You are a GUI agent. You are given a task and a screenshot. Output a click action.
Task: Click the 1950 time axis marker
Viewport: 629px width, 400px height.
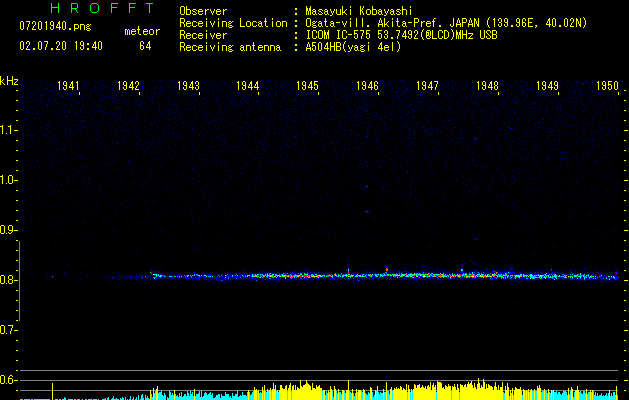click(x=607, y=85)
